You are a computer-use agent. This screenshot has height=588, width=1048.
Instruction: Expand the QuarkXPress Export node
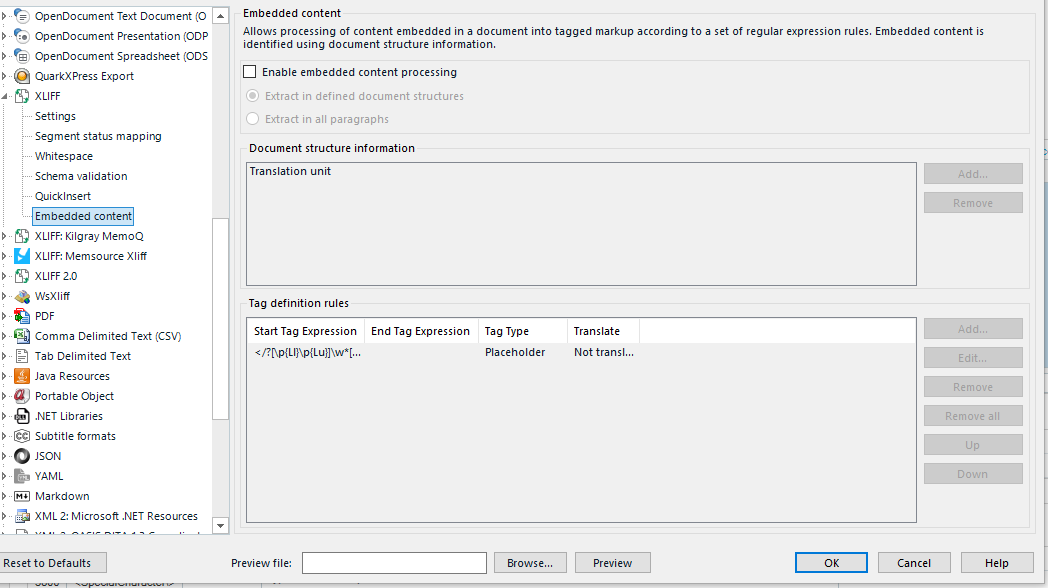4,76
